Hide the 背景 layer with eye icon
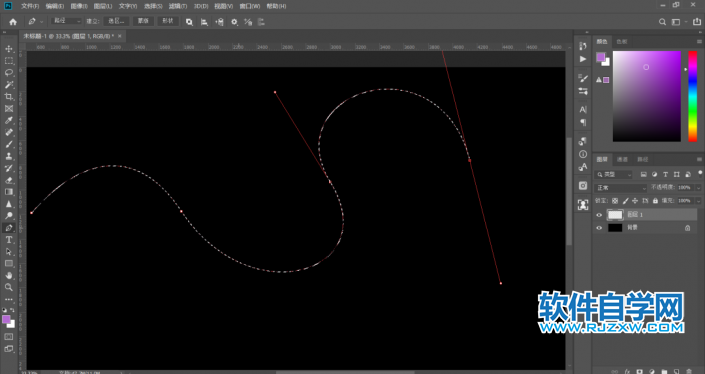 click(599, 228)
